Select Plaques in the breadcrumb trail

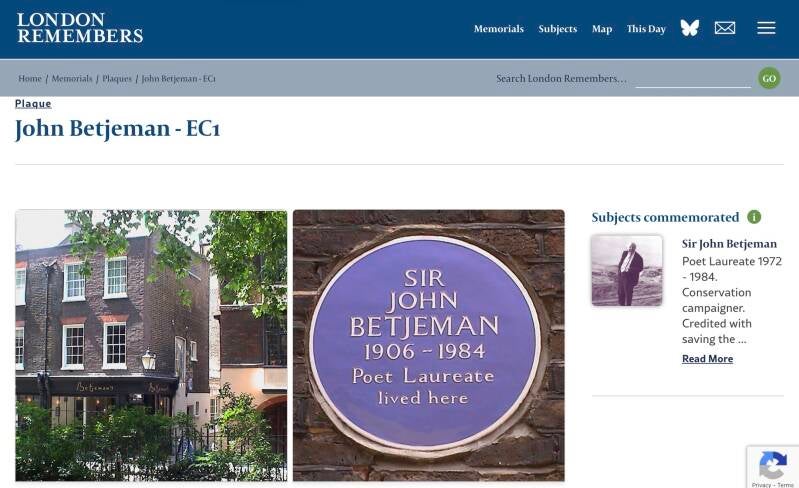(x=117, y=78)
